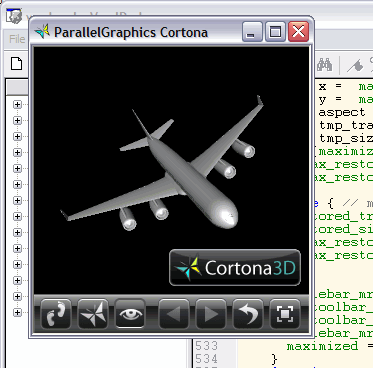The width and height of the screenshot is (373, 368).
Task: Go to the previous viewpoint with the left arrow
Action: [x=174, y=314]
